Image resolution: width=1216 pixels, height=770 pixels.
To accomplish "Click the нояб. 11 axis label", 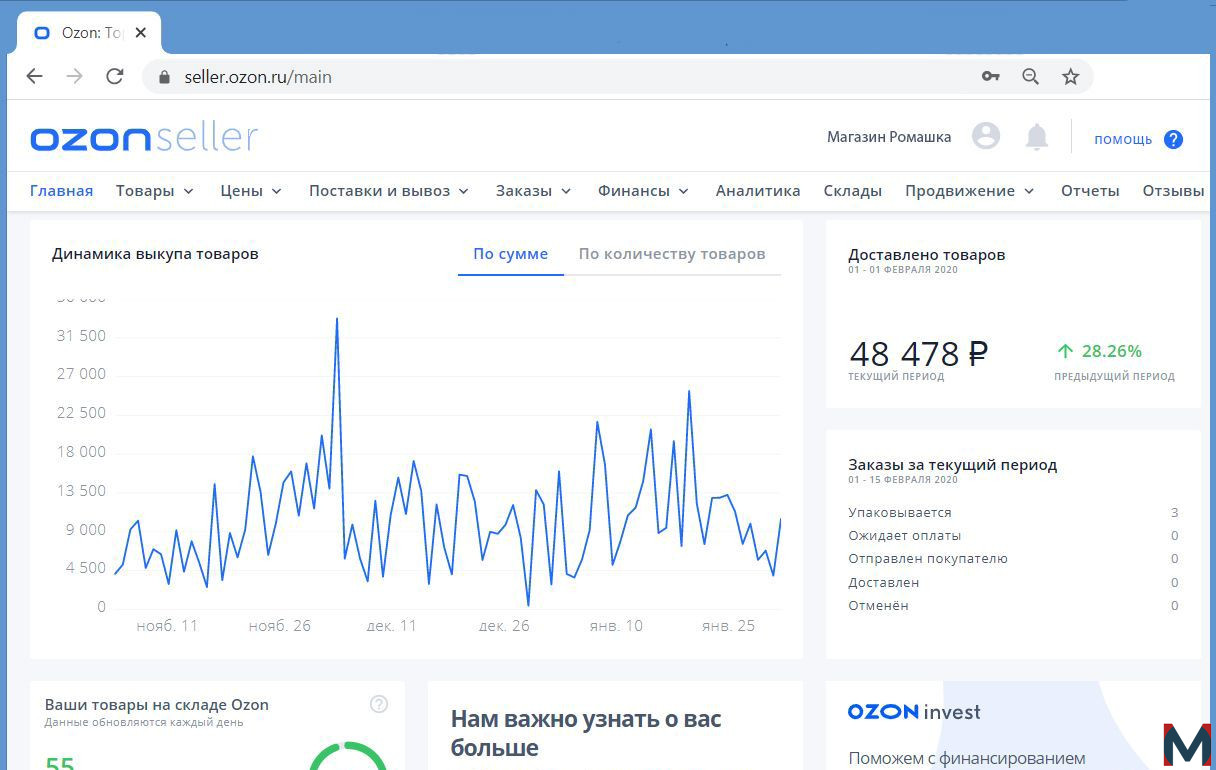I will [x=167, y=626].
